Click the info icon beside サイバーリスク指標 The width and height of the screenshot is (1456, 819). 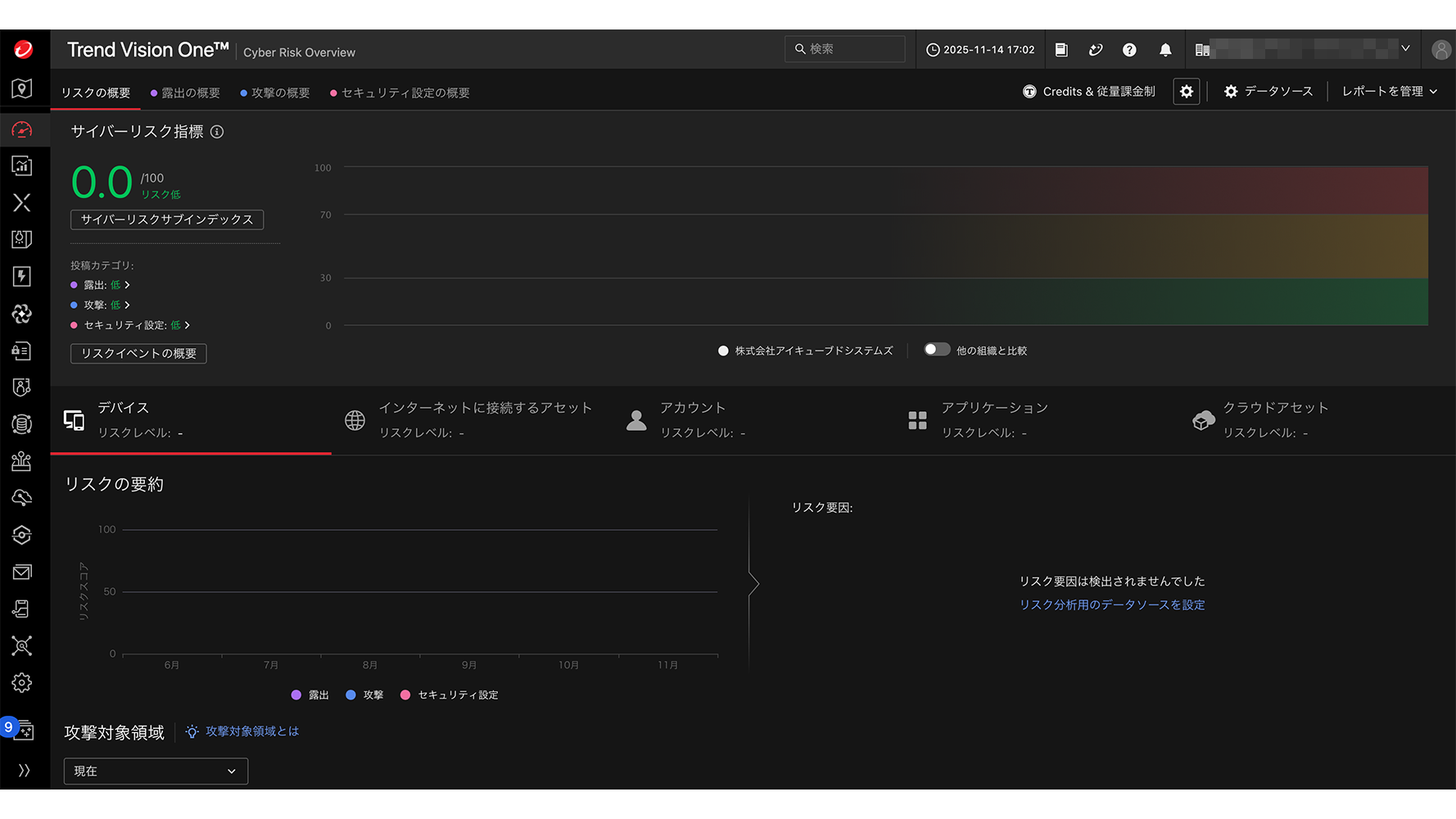pos(217,132)
